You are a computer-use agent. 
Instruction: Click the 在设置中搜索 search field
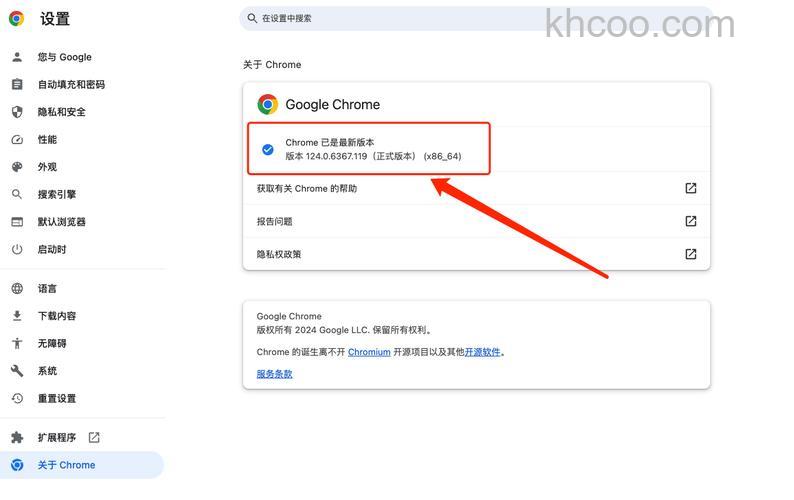click(476, 18)
